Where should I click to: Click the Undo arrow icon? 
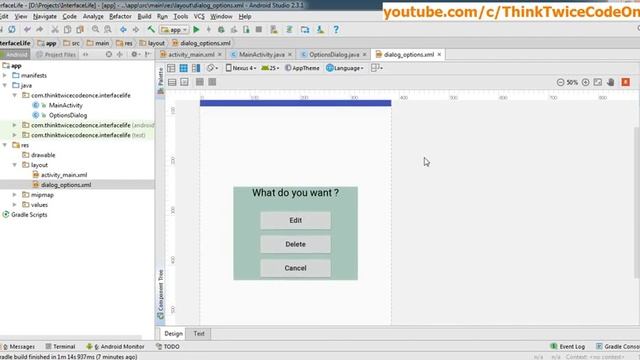[27, 29]
